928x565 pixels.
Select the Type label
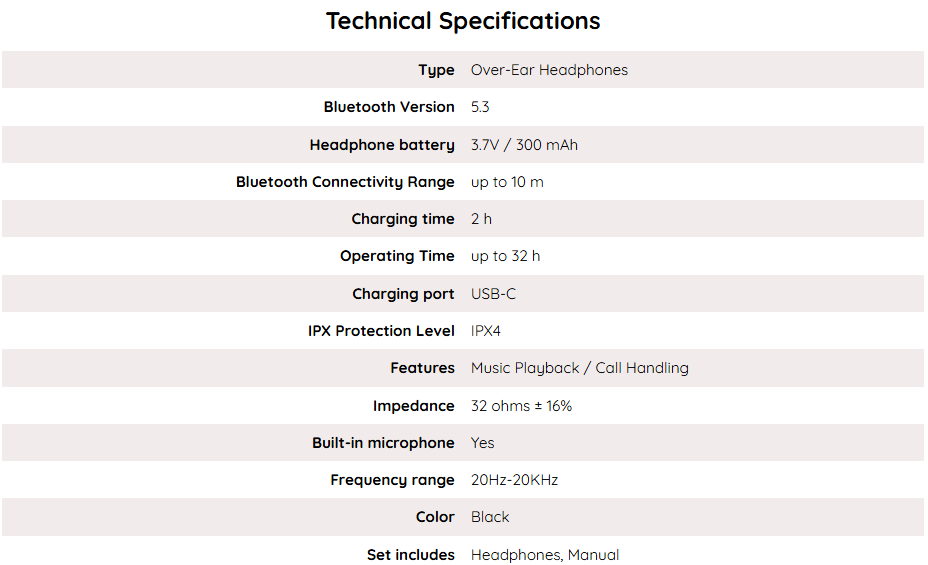436,70
